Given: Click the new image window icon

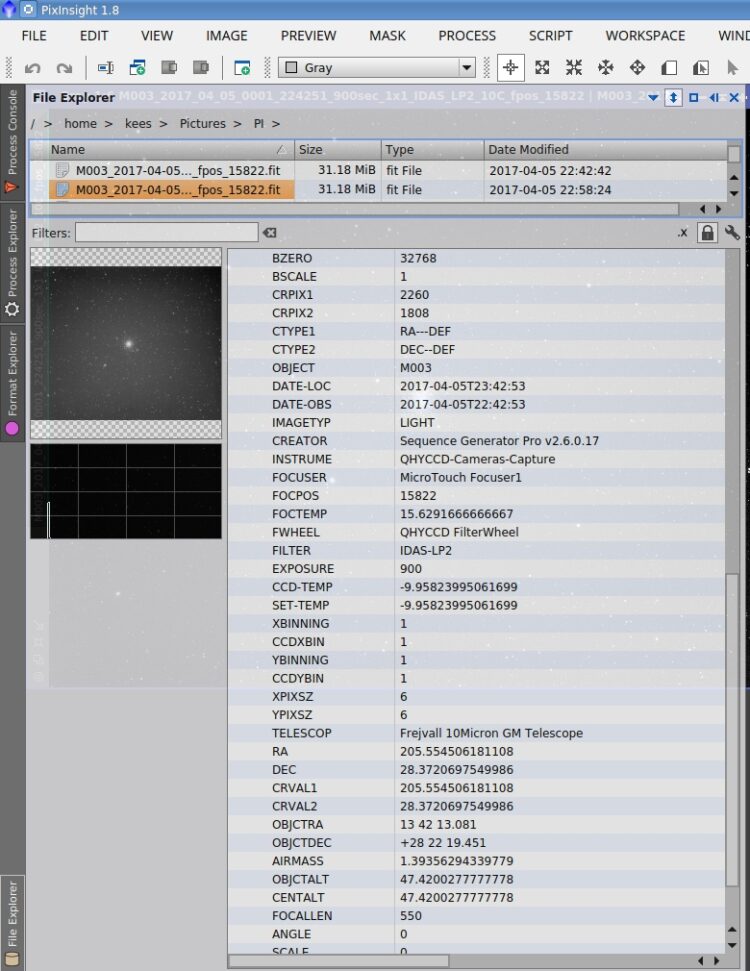Looking at the screenshot, I should click(137, 67).
